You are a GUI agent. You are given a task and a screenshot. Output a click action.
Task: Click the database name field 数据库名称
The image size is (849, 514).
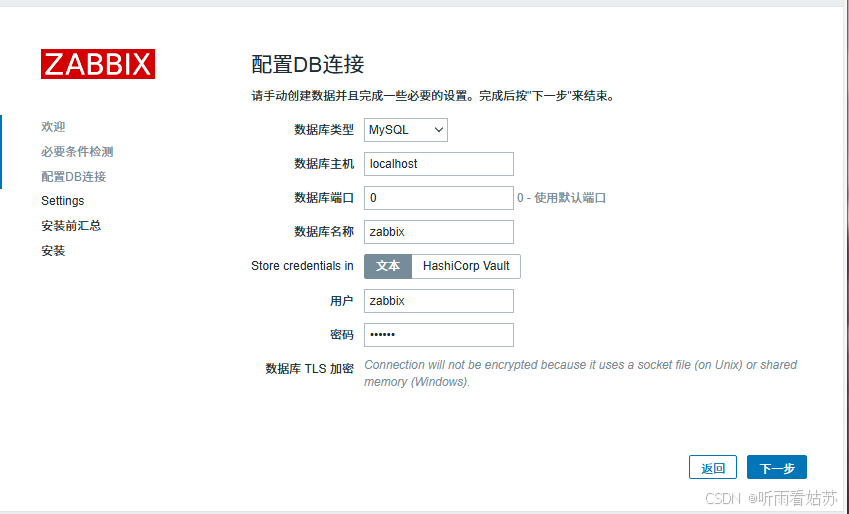[x=439, y=232]
